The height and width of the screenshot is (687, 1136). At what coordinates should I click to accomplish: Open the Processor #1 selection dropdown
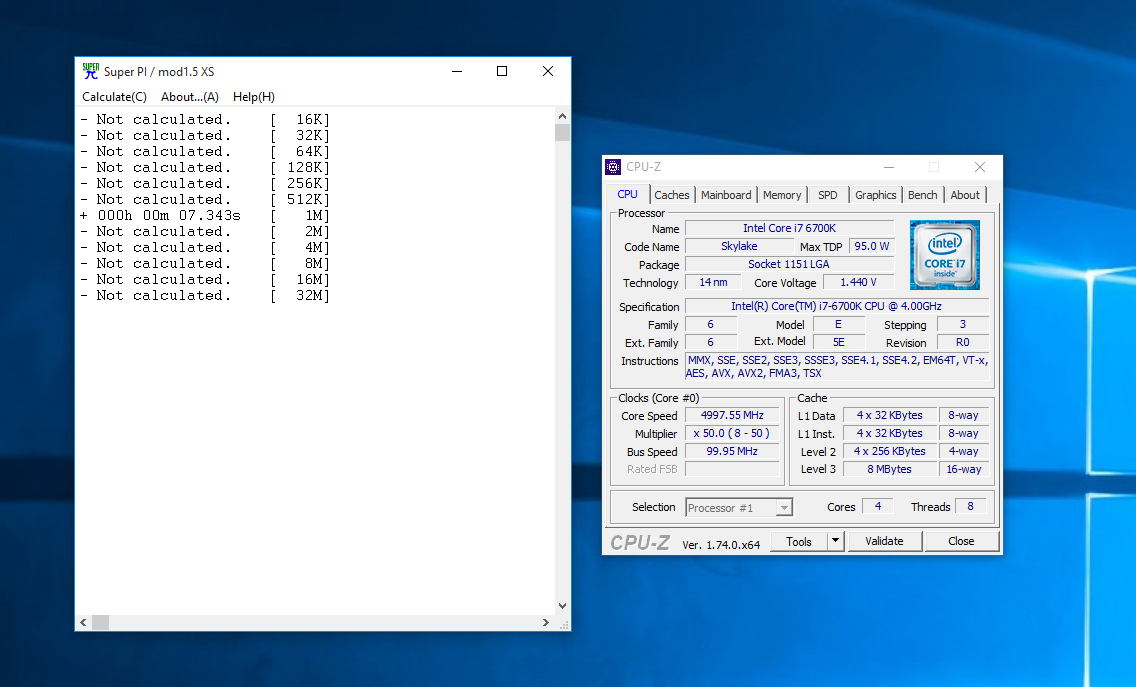pos(739,507)
